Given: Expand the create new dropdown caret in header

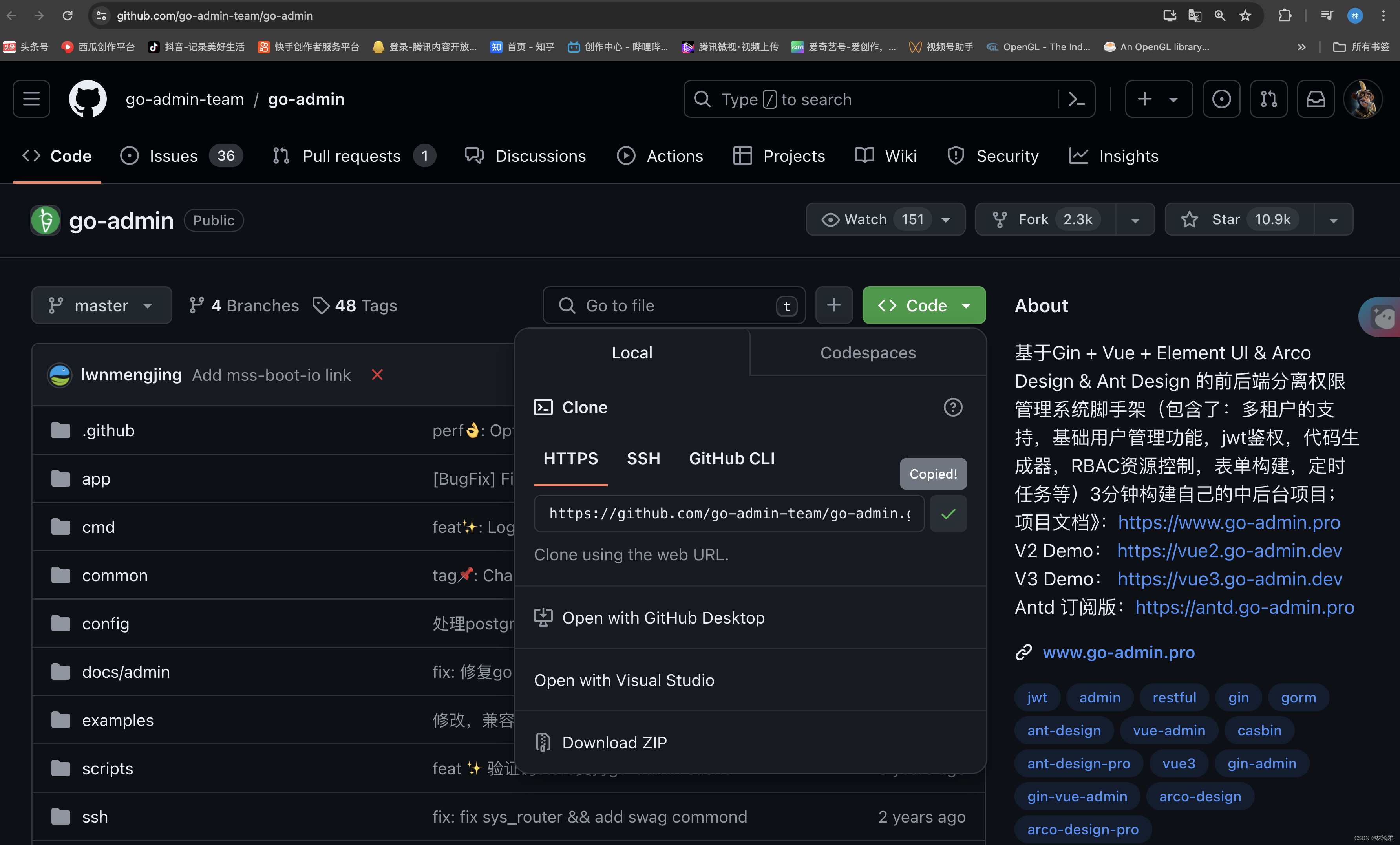Looking at the screenshot, I should point(1173,99).
